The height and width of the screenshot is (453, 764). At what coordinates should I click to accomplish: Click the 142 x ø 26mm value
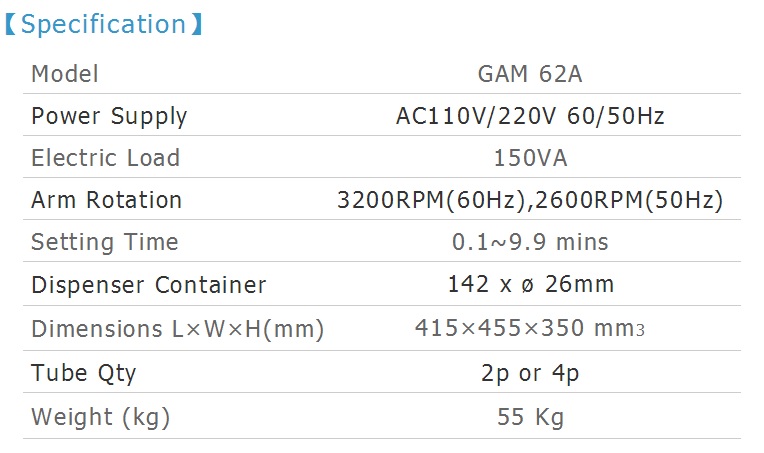coord(531,284)
